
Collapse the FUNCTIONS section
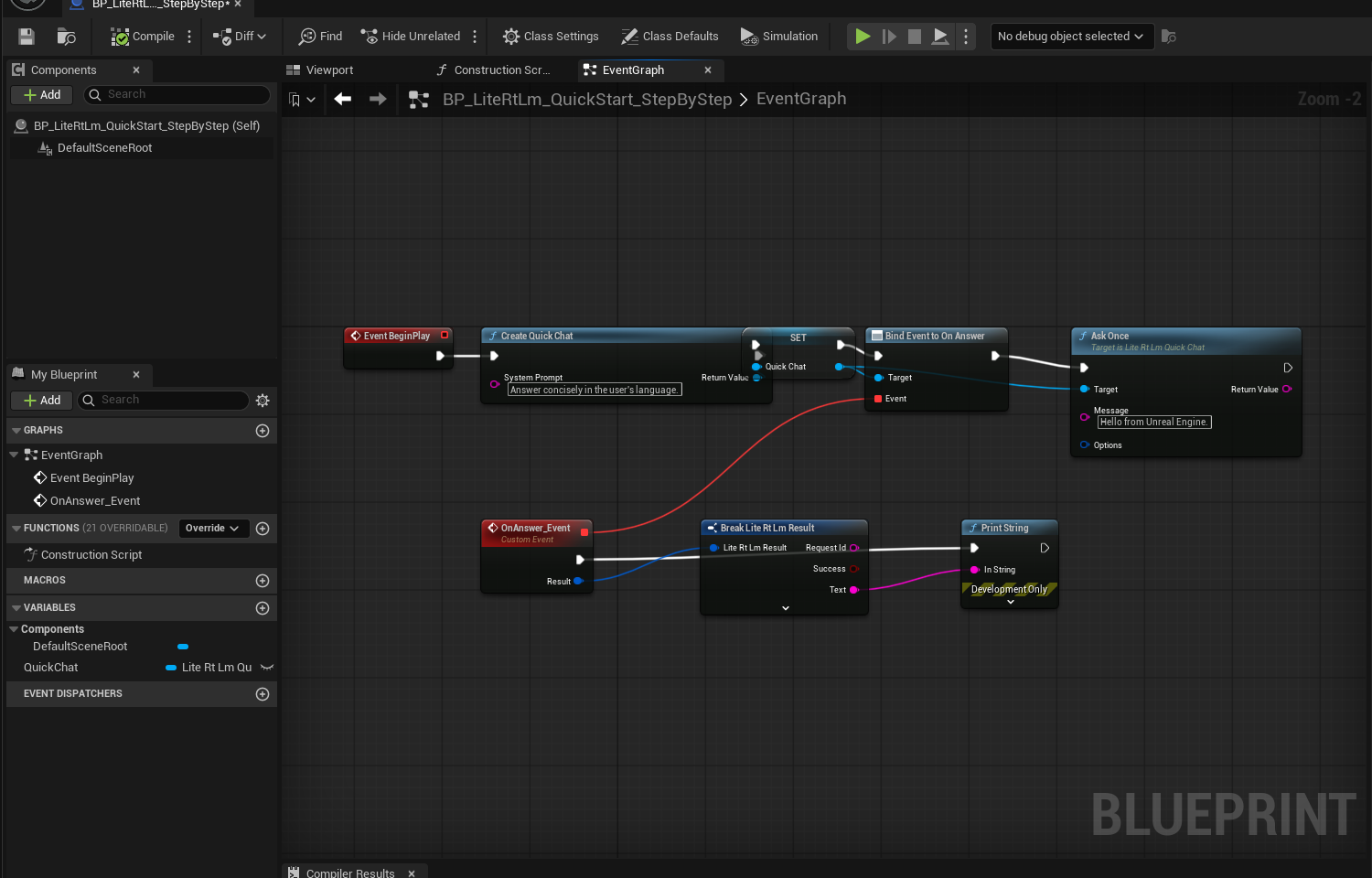coord(16,528)
